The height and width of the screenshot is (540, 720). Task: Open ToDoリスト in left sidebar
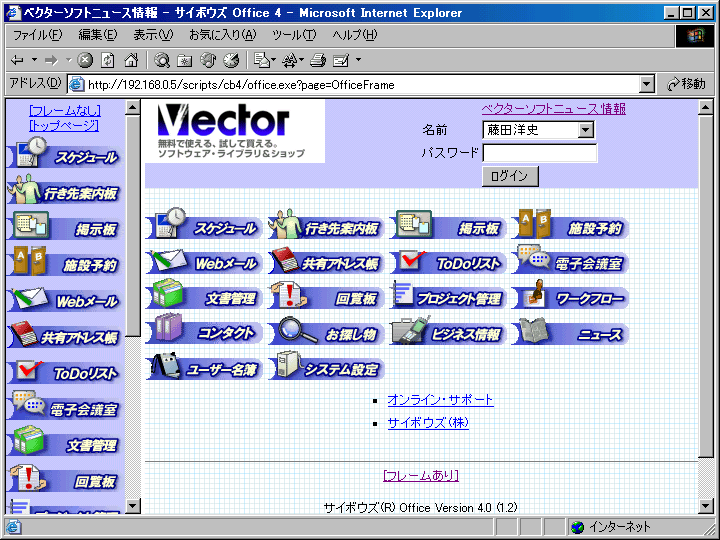64,371
